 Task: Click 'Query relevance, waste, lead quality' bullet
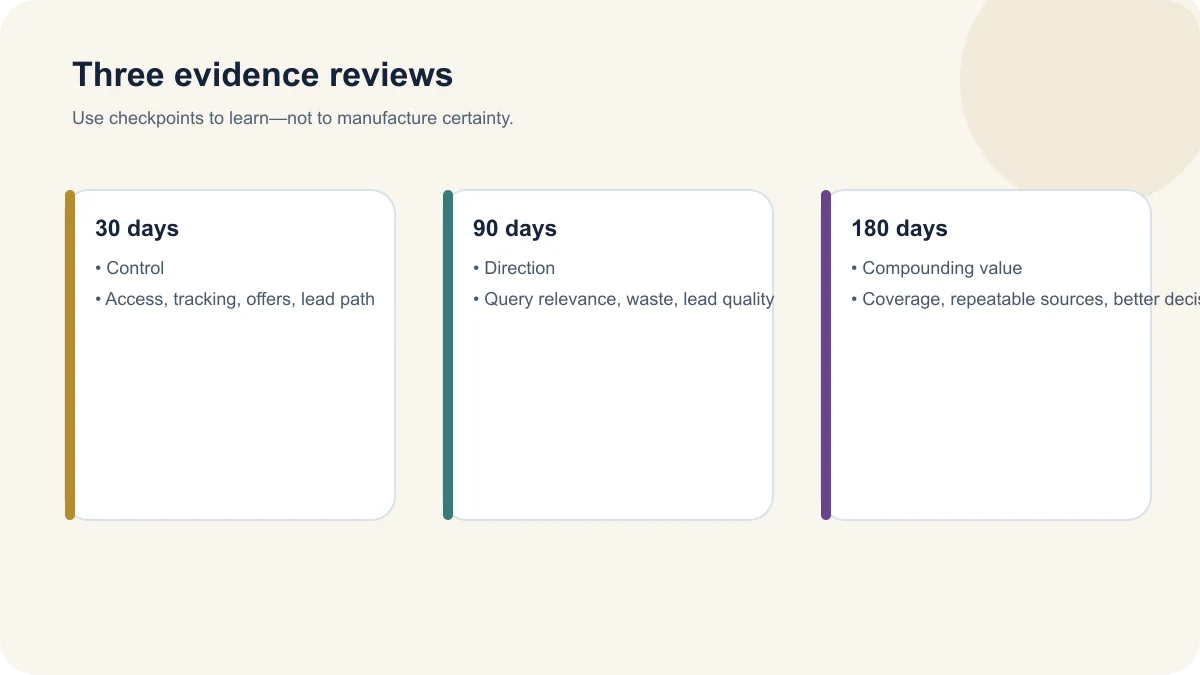click(x=623, y=299)
